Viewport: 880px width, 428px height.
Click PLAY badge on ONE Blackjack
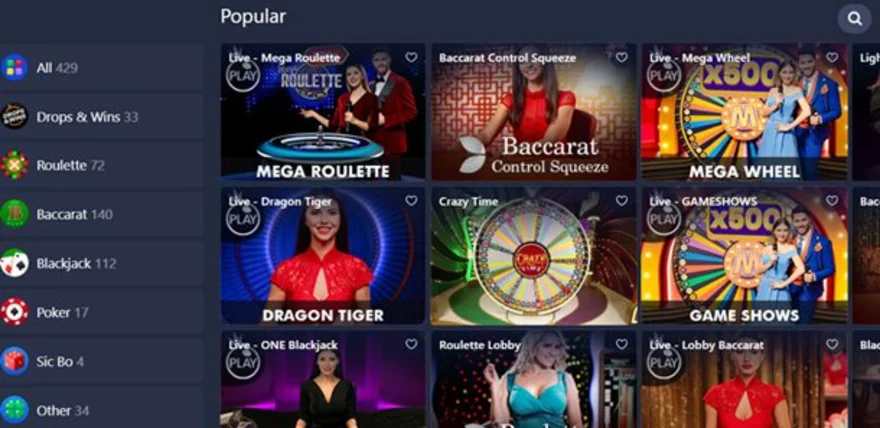click(x=243, y=362)
